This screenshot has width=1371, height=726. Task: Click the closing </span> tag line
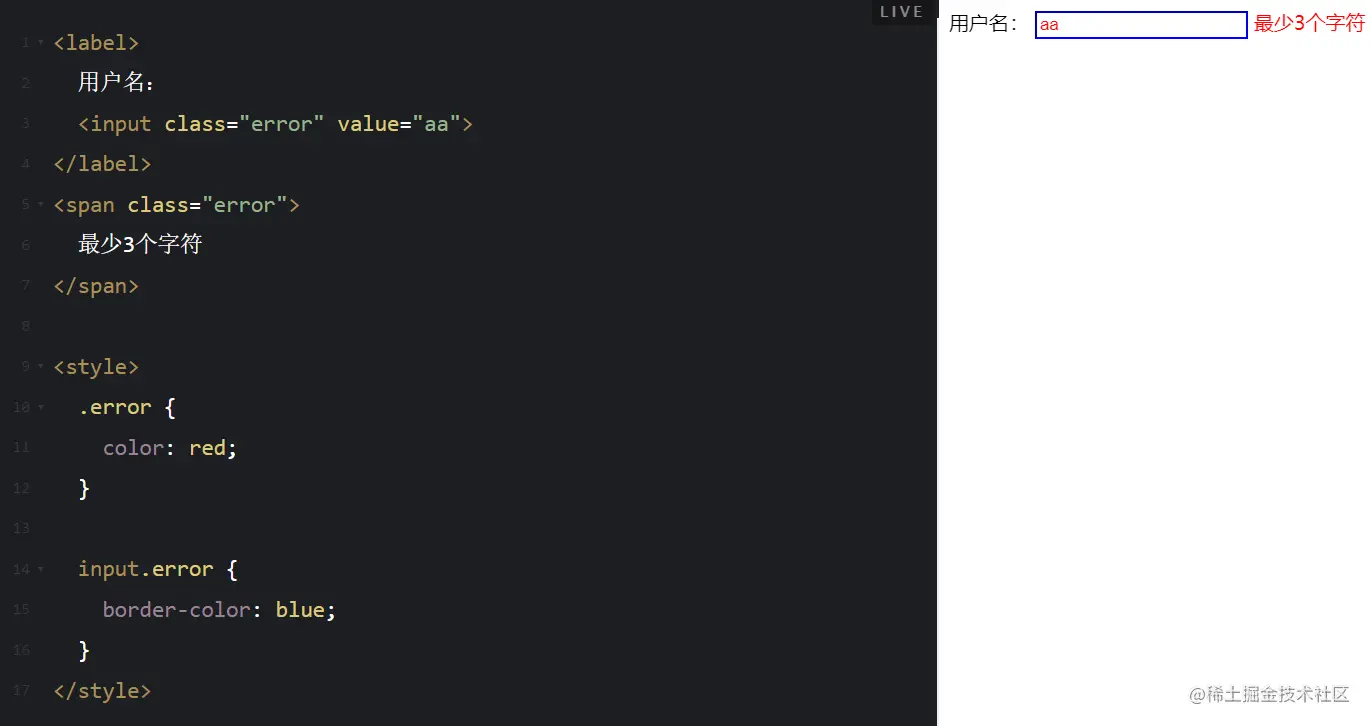click(x=96, y=286)
